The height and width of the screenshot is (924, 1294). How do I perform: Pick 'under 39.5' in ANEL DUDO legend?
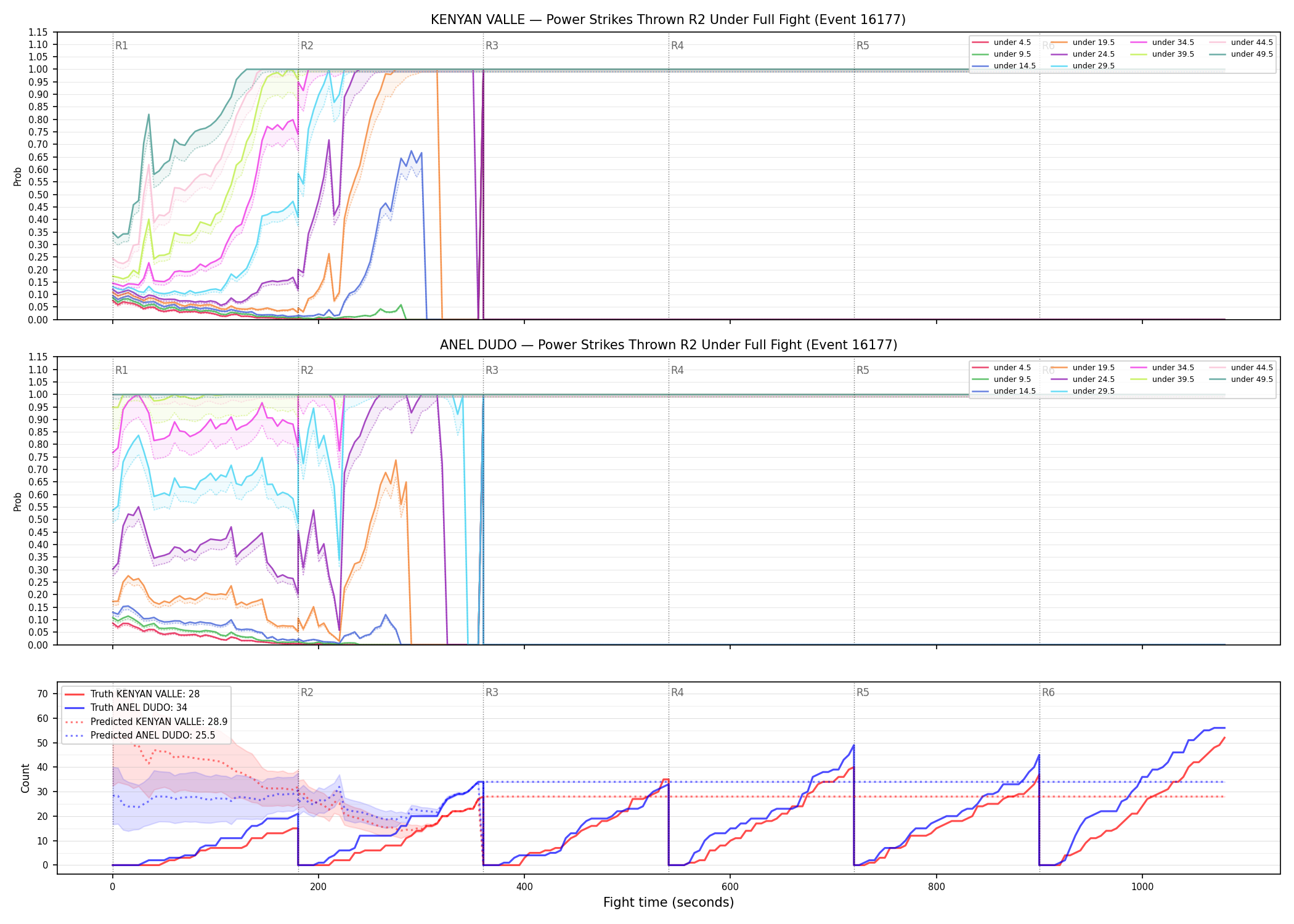pyautogui.click(x=1162, y=379)
